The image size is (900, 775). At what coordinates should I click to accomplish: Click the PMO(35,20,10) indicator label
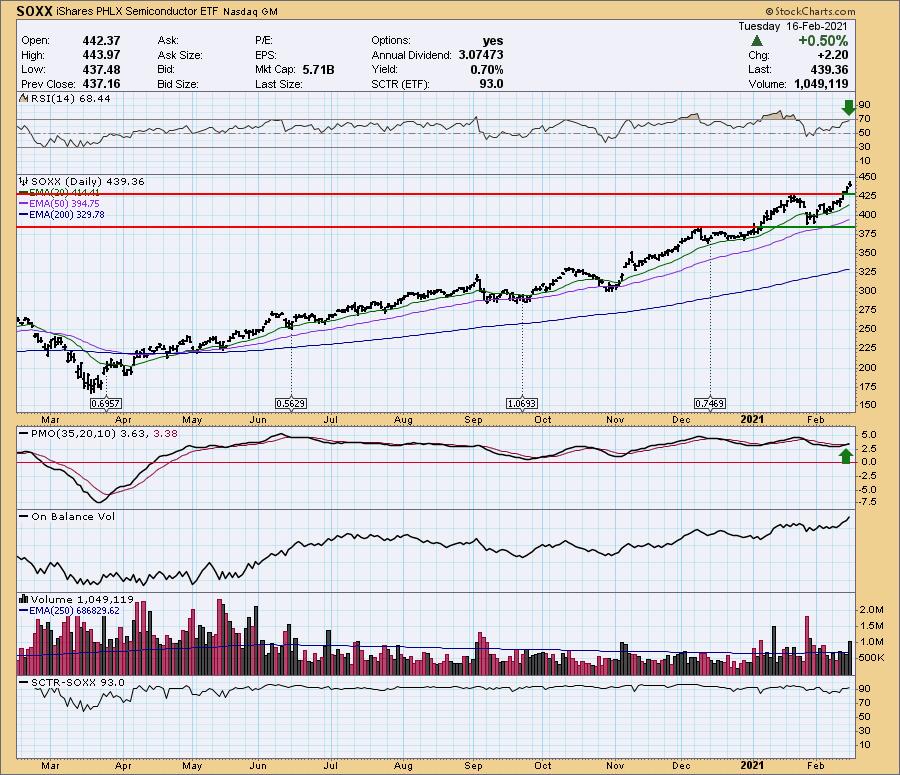[73, 433]
